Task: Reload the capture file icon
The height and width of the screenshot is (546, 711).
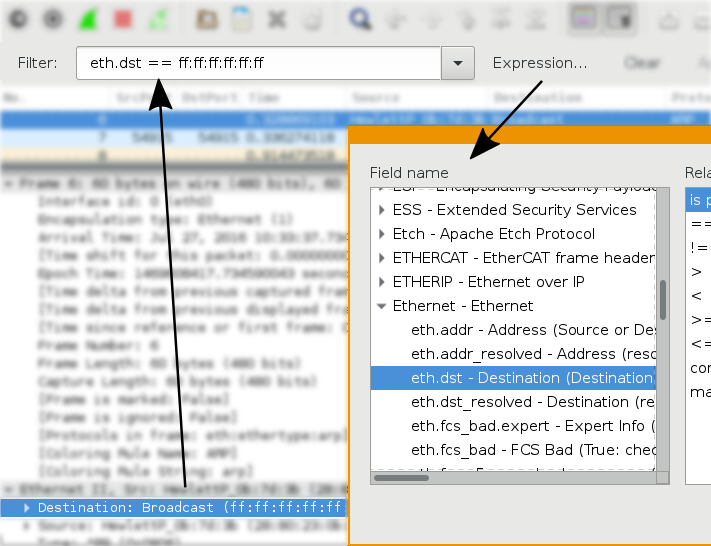Action: 312,20
